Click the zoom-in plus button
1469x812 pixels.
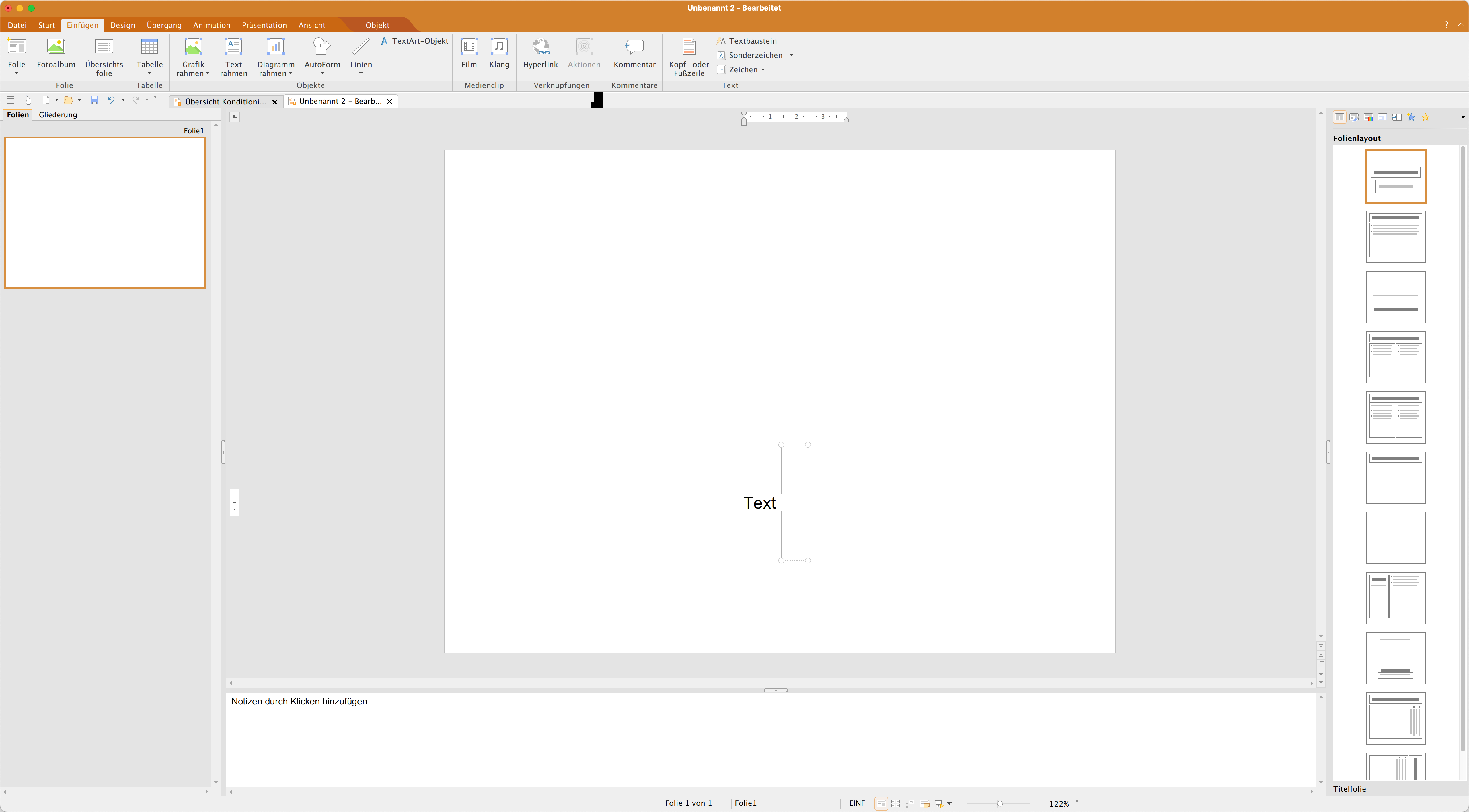pyautogui.click(x=1035, y=803)
